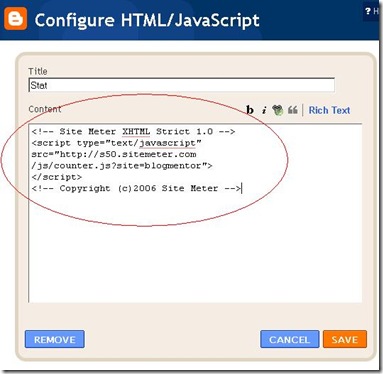Cancel the widget configuration

290,339
